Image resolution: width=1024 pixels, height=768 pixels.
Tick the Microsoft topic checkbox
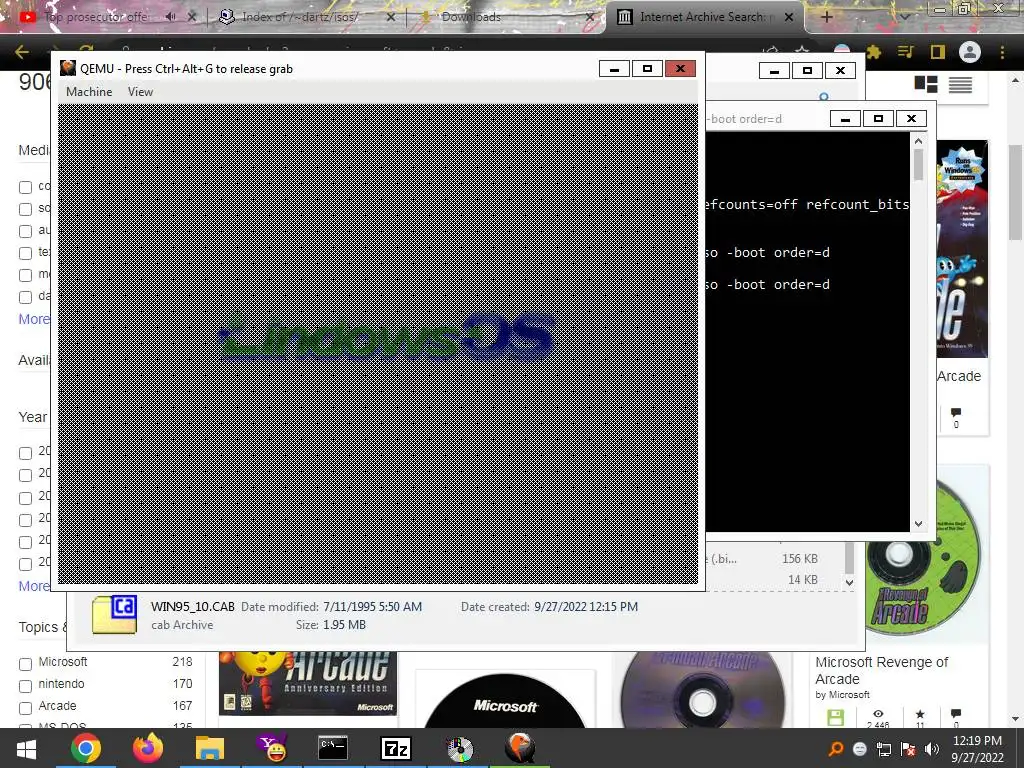[x=25, y=664]
